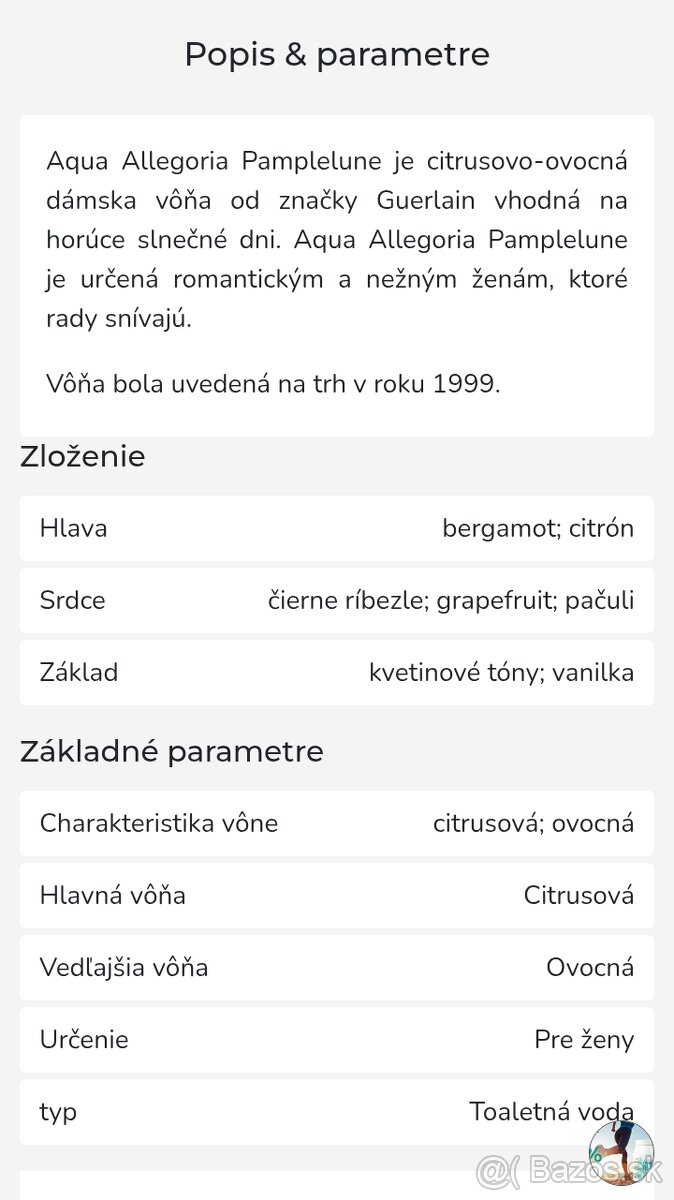This screenshot has height=1200, width=674.
Task: Click the Aqua Allegoria Pamplelune description paragraph
Action: [x=337, y=240]
